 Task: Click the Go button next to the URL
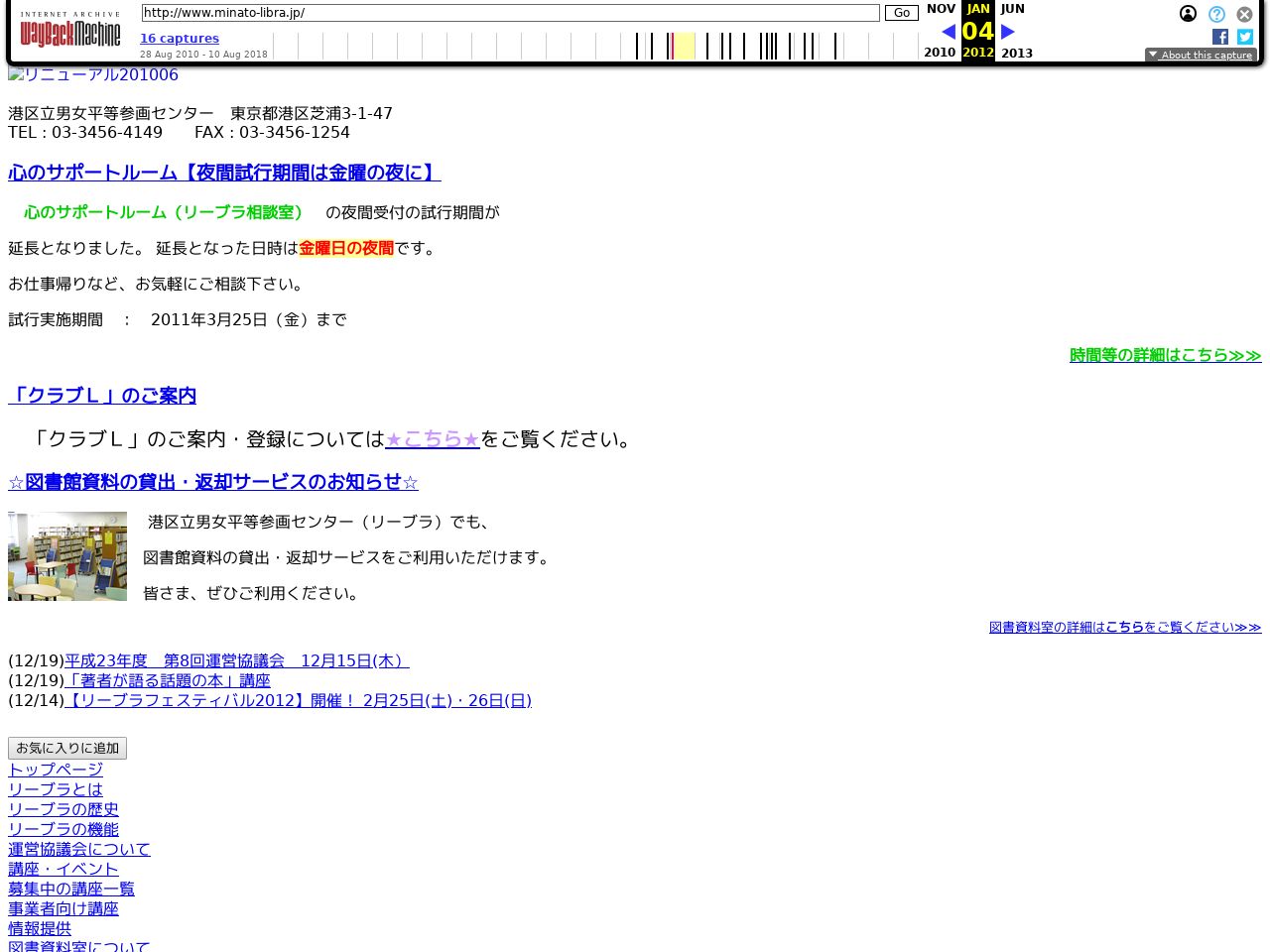[x=900, y=13]
